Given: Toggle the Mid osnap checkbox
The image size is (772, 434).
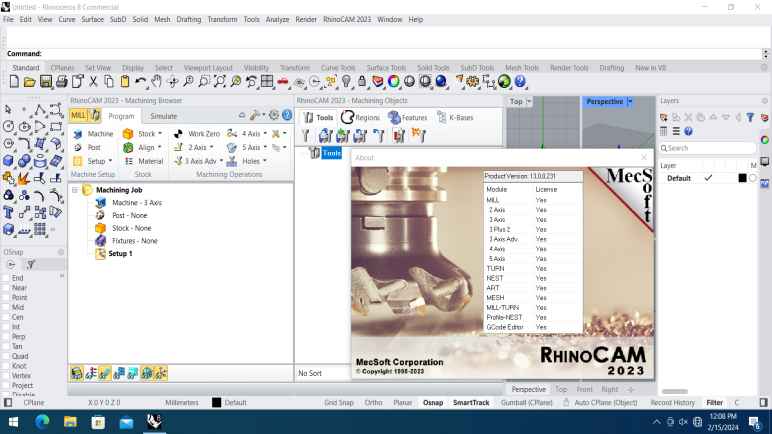Looking at the screenshot, I should [5, 308].
